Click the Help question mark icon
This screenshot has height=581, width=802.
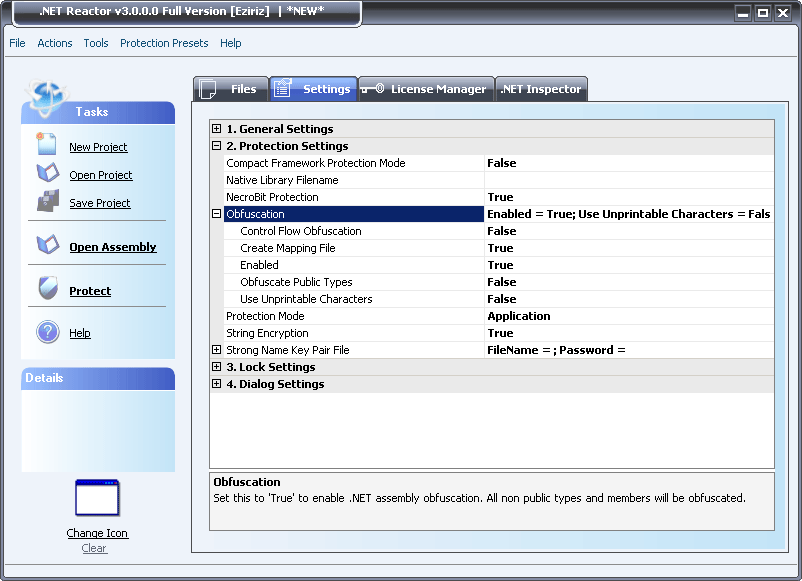click(48, 332)
